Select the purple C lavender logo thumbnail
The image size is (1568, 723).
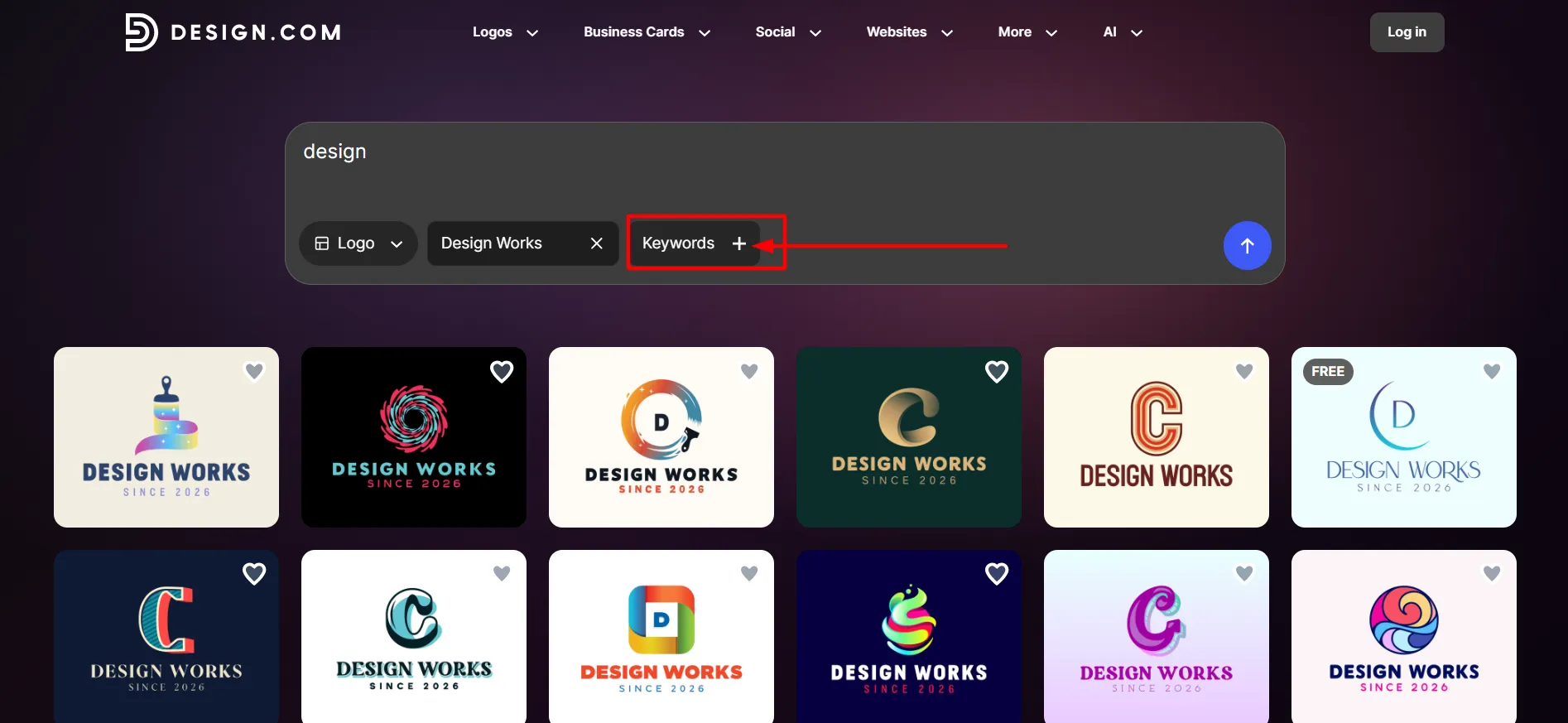click(1157, 636)
